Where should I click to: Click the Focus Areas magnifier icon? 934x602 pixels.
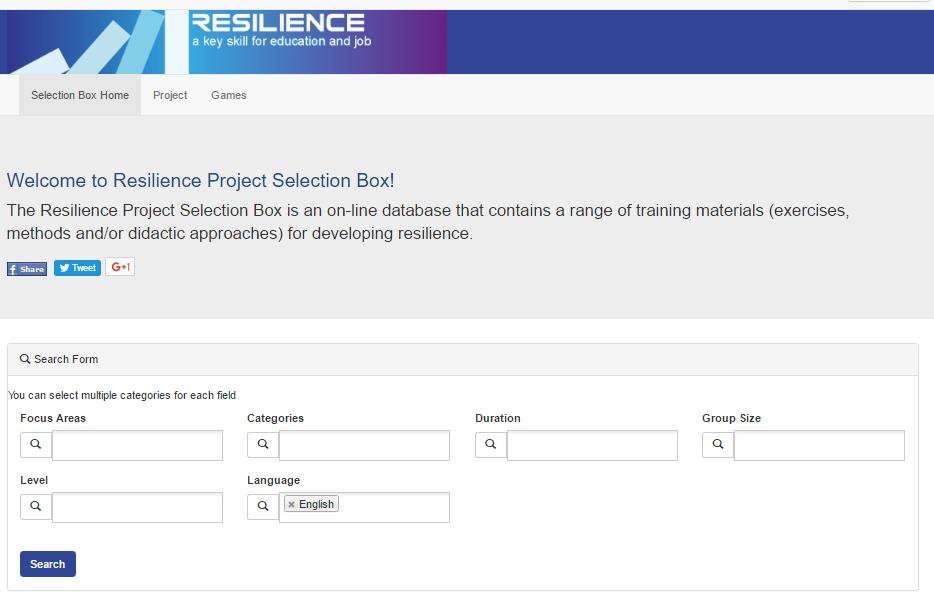[35, 444]
